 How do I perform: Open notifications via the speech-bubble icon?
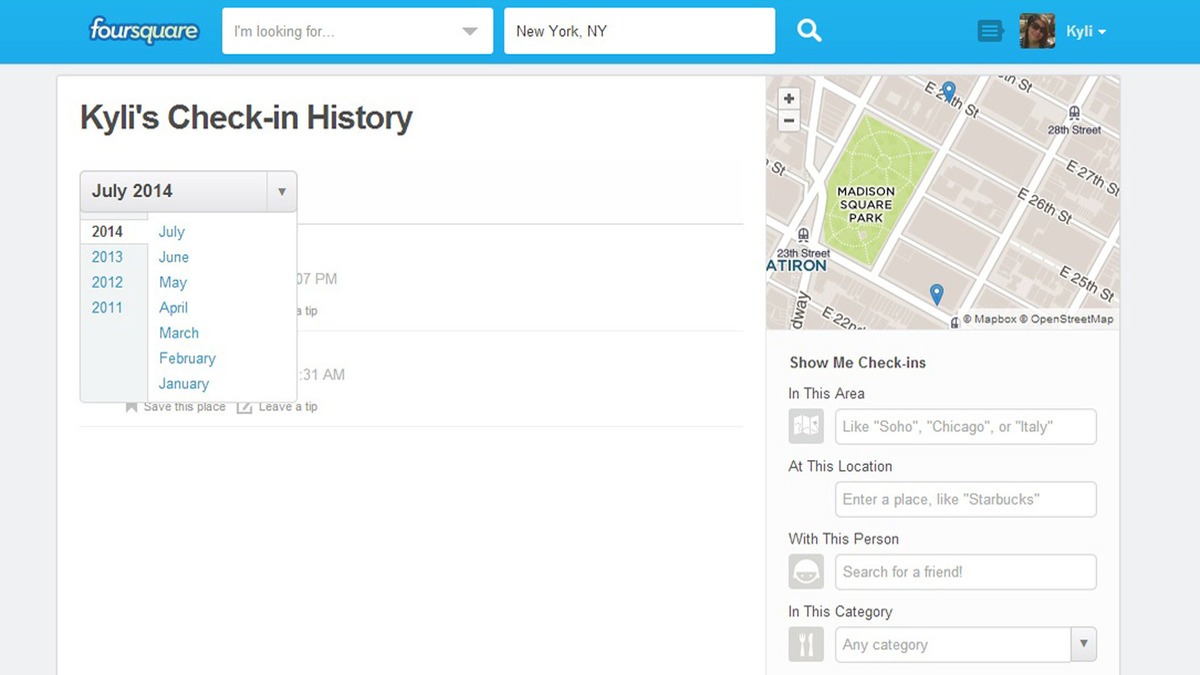point(990,30)
